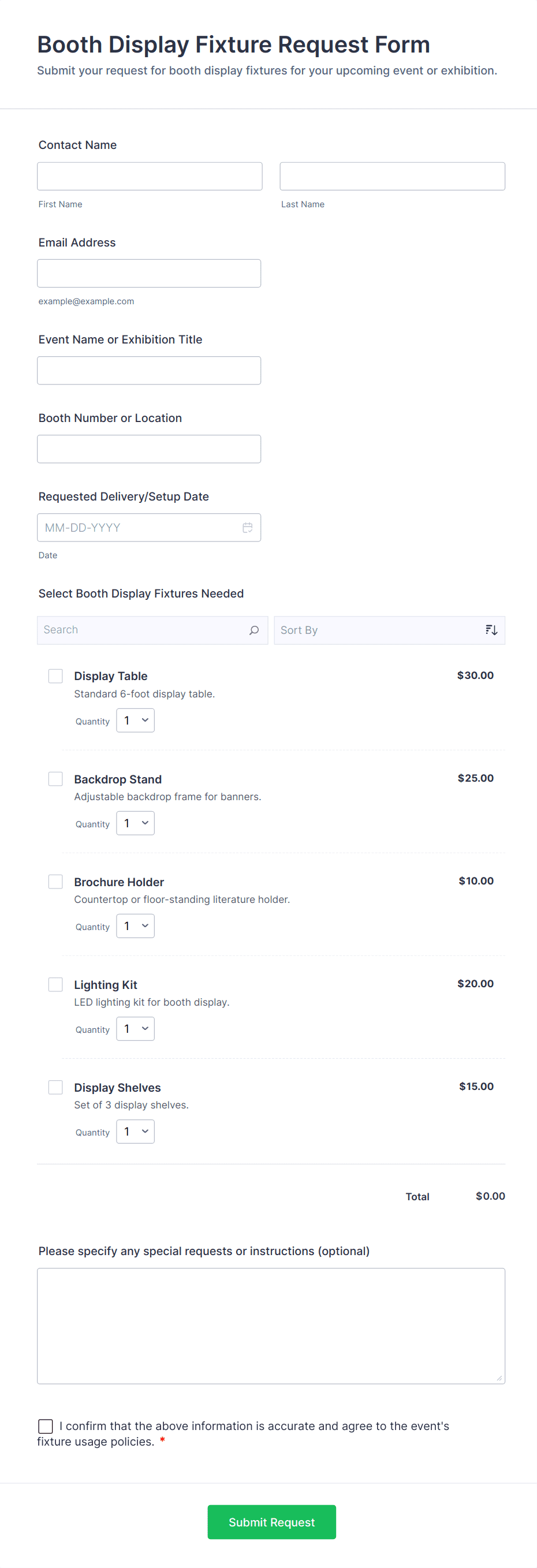
Task: Click the fixtures Search field
Action: (143, 630)
